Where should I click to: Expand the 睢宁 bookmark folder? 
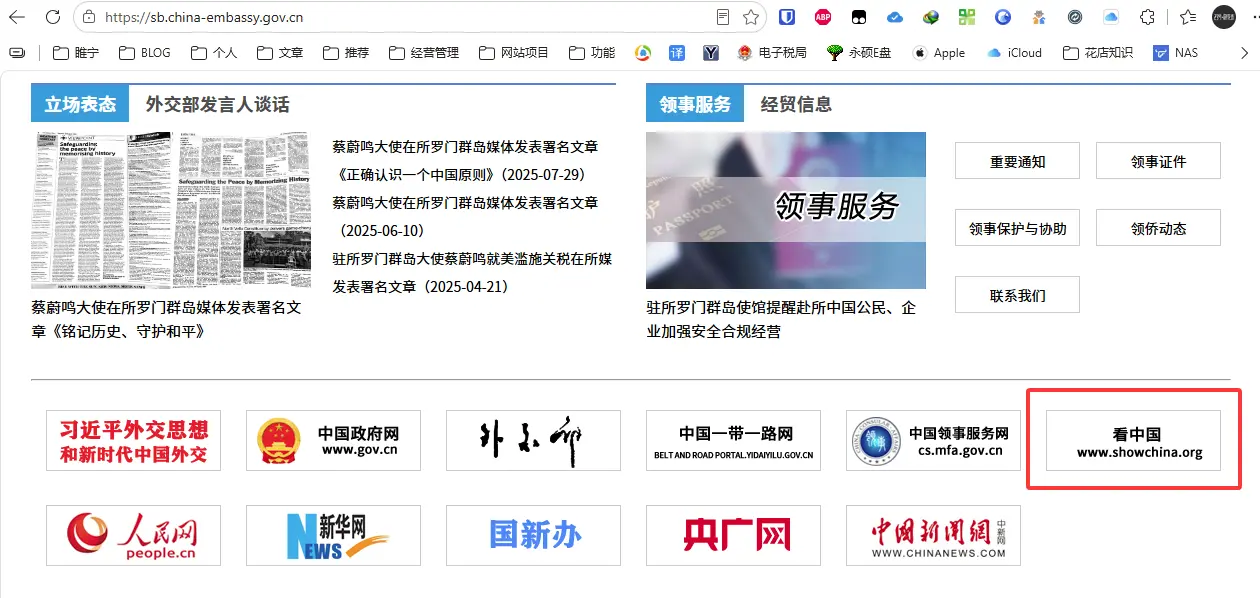(76, 52)
